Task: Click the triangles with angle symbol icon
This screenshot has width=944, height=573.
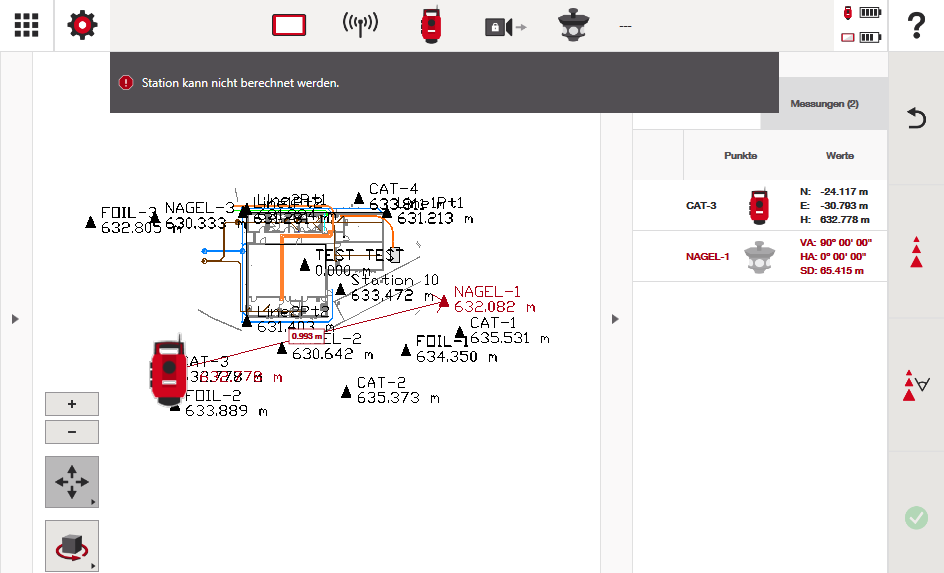Action: click(x=915, y=385)
